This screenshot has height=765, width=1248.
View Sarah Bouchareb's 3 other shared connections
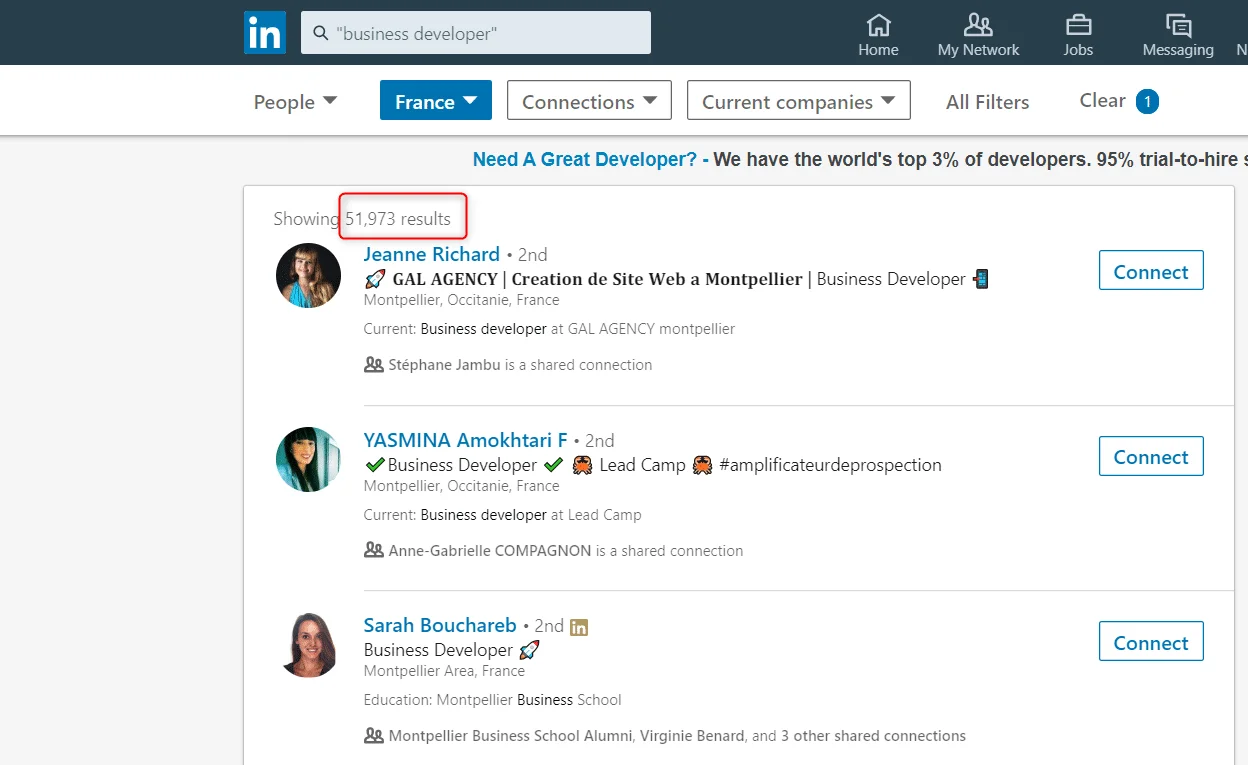[x=873, y=736]
